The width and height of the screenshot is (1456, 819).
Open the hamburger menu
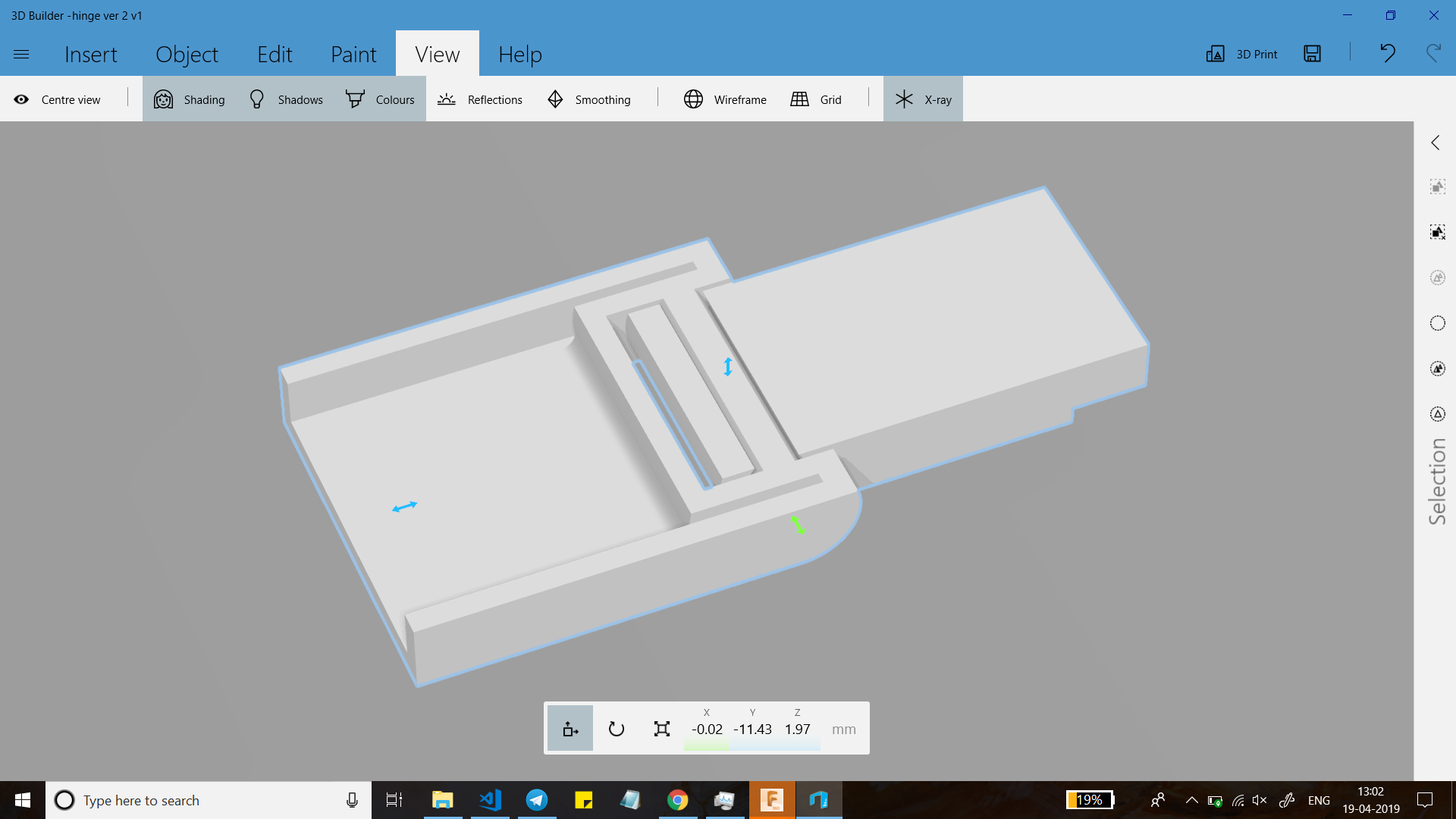(21, 54)
